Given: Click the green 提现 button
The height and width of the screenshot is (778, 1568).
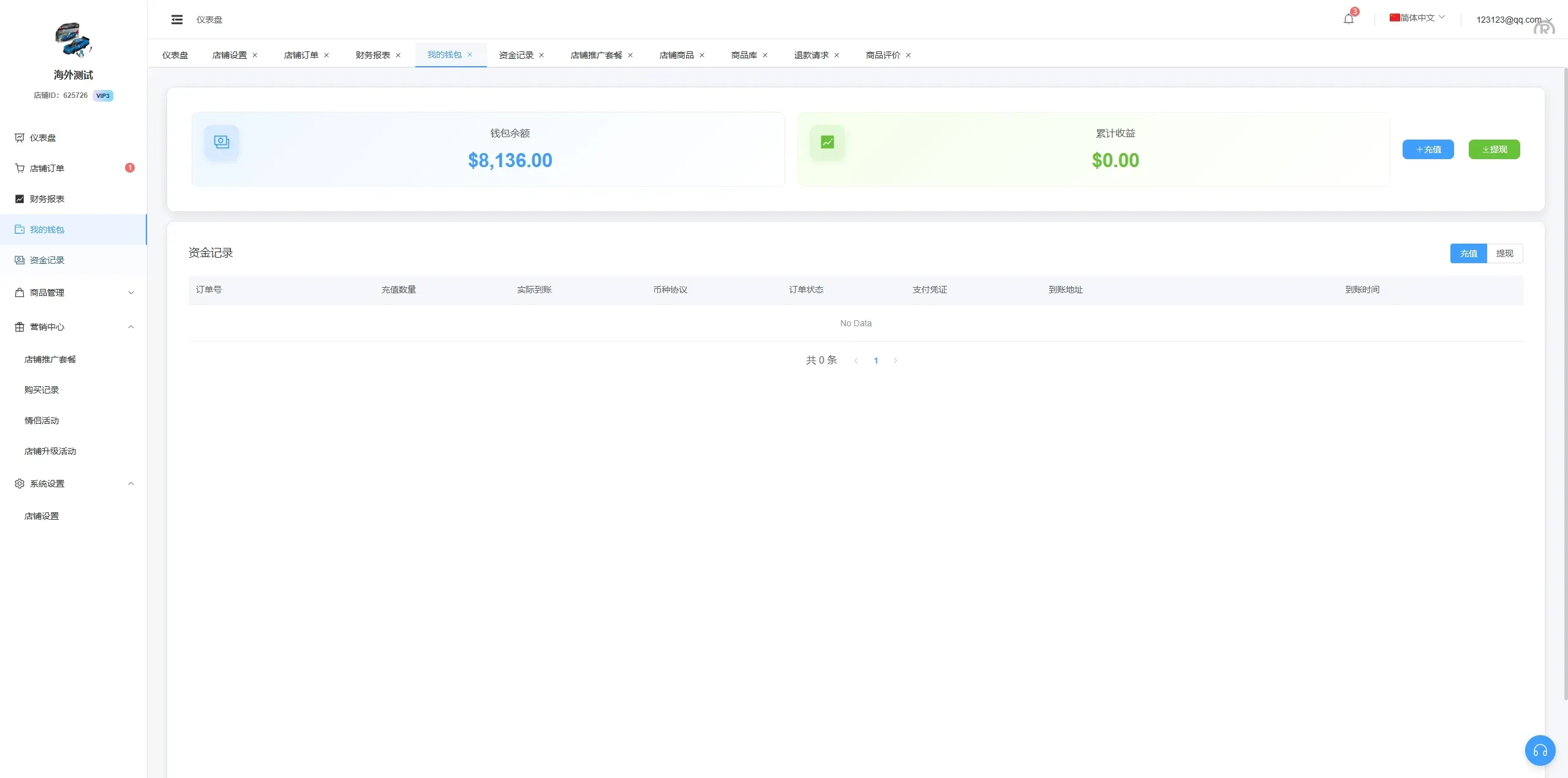Looking at the screenshot, I should 1493,149.
